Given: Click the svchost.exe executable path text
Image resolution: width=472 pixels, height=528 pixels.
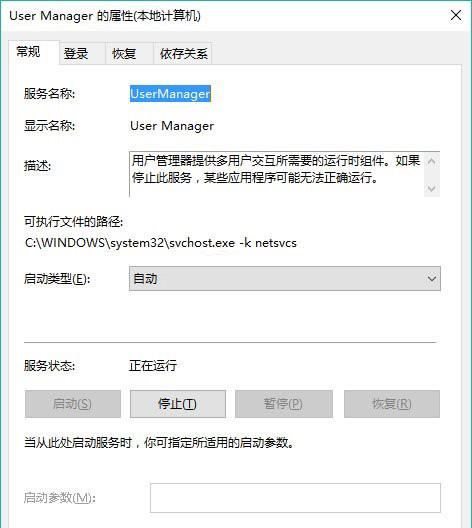Looking at the screenshot, I should pyautogui.click(x=161, y=243).
